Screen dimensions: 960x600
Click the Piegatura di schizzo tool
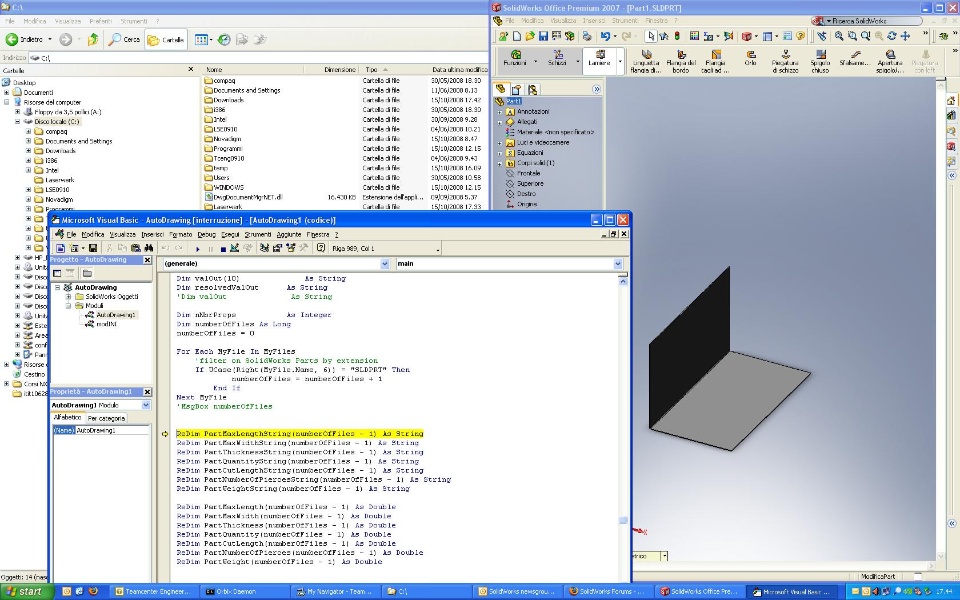785,62
